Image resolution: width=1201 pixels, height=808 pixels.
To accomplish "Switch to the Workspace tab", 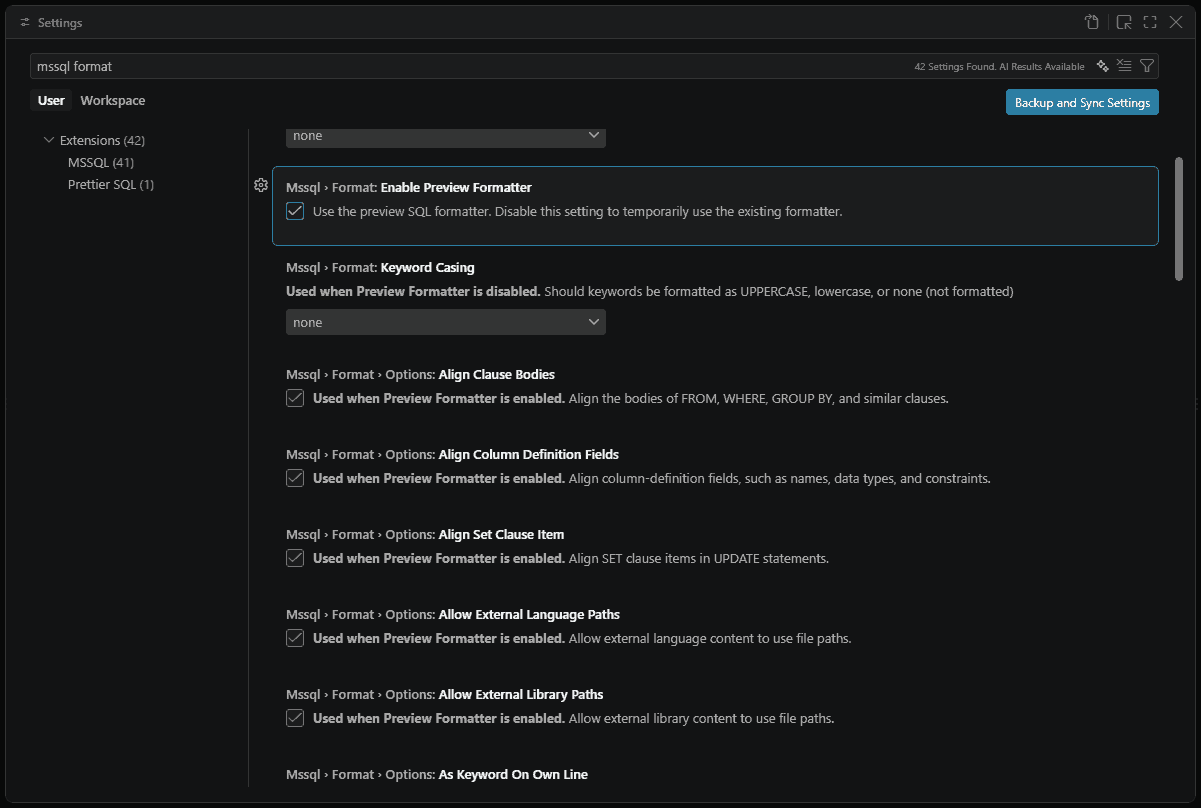I will (113, 100).
